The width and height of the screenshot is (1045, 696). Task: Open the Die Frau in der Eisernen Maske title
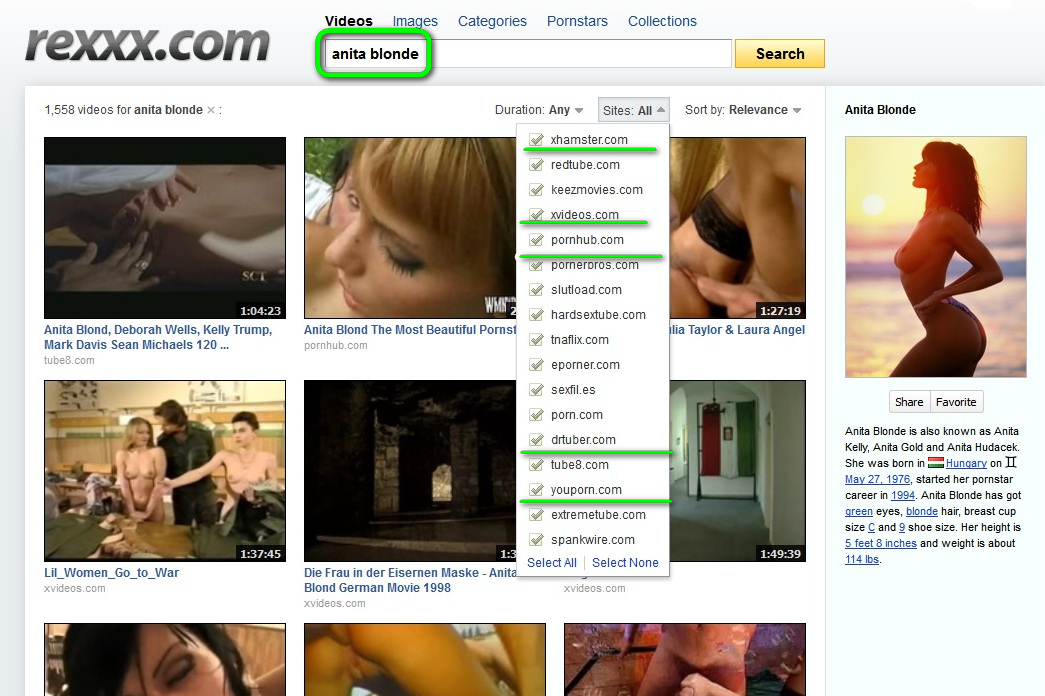tap(410, 580)
